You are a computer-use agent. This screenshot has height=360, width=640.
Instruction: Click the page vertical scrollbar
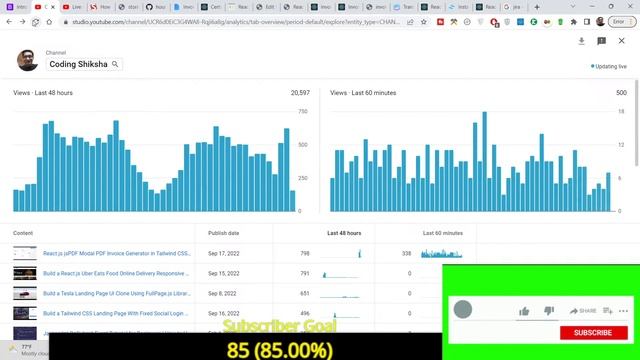tap(637, 122)
